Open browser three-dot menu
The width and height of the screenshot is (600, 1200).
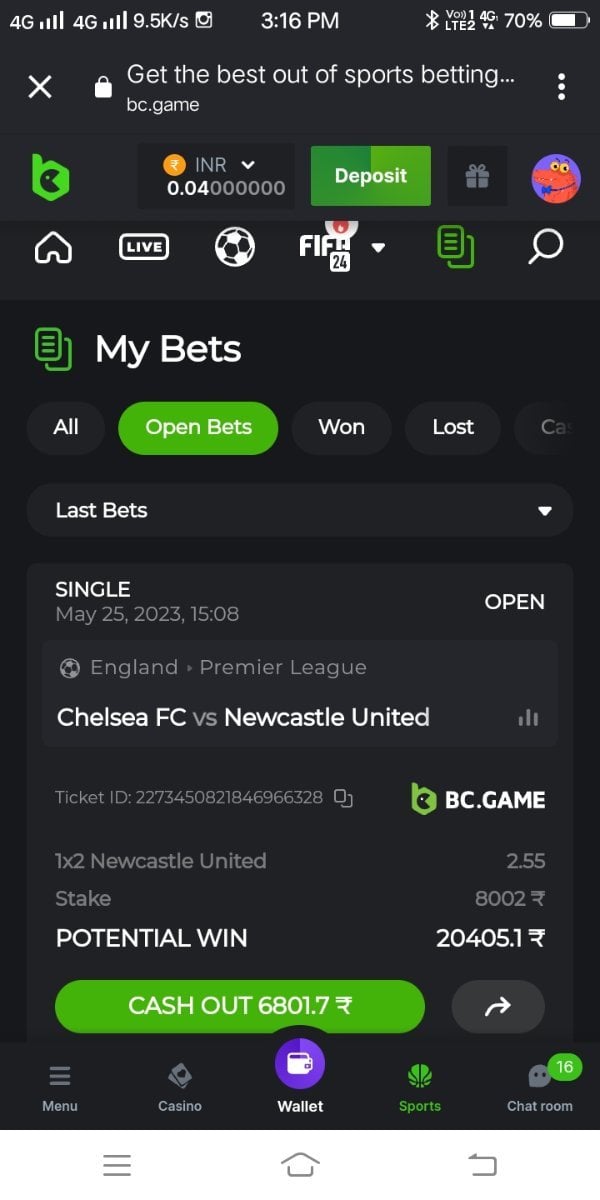point(562,87)
